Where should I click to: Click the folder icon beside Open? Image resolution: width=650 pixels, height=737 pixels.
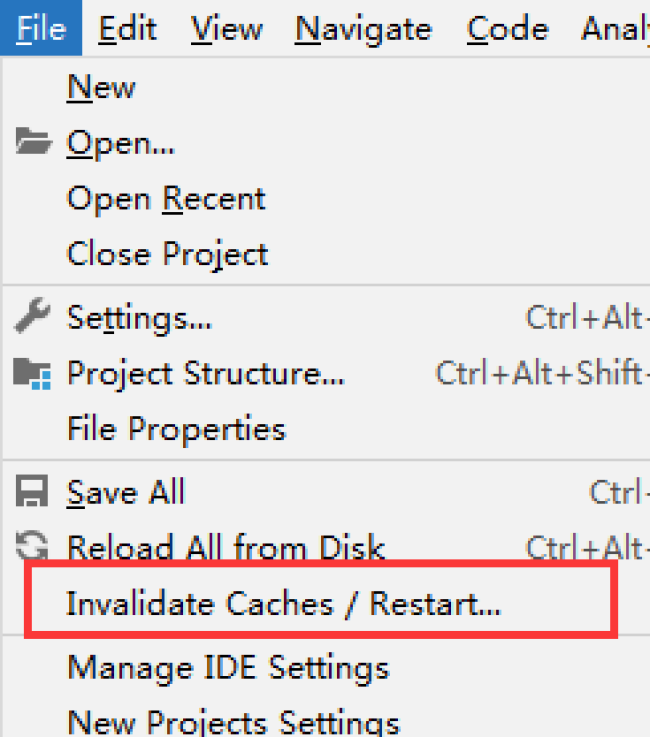pyautogui.click(x=33, y=141)
